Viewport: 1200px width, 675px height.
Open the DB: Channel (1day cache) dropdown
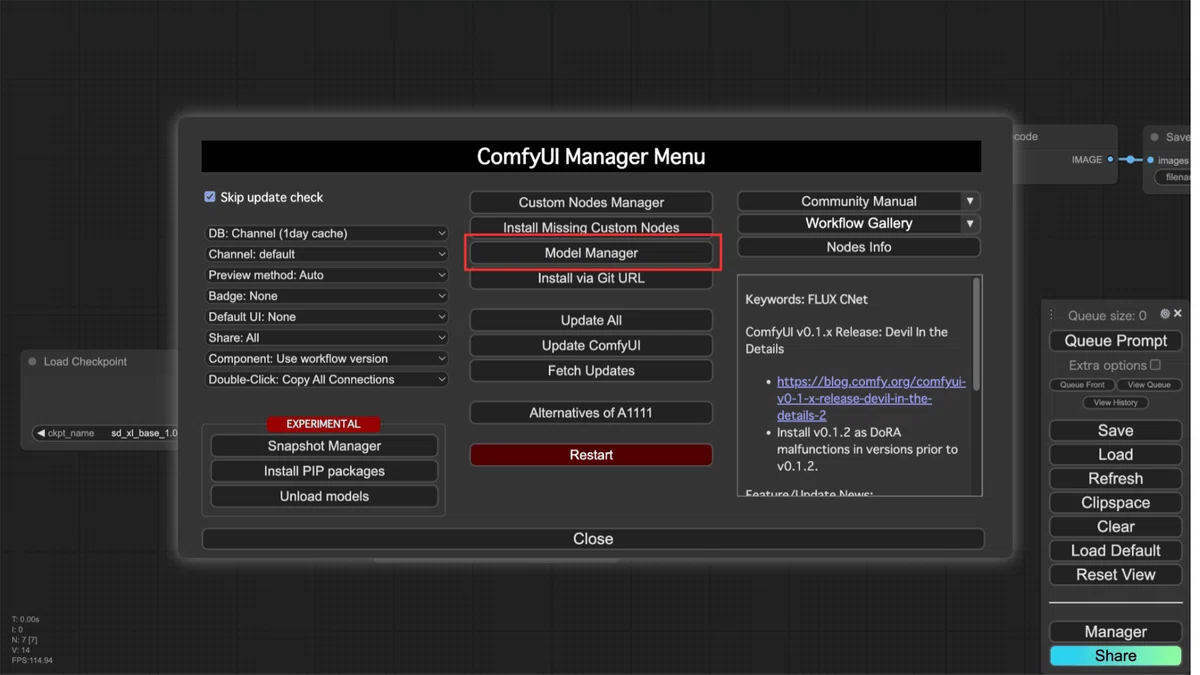click(x=326, y=233)
